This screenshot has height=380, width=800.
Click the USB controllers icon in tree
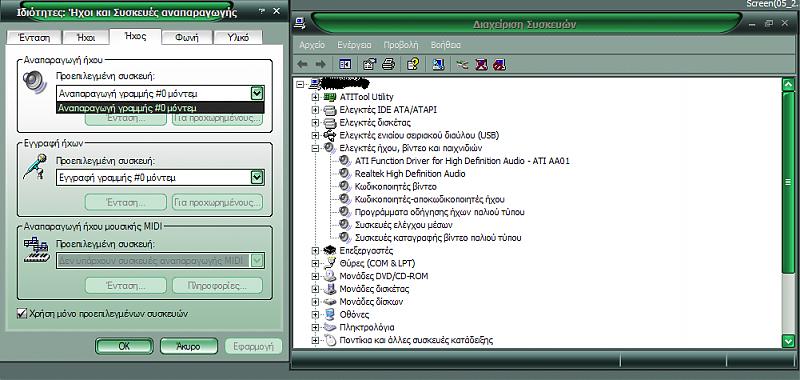[x=330, y=135]
